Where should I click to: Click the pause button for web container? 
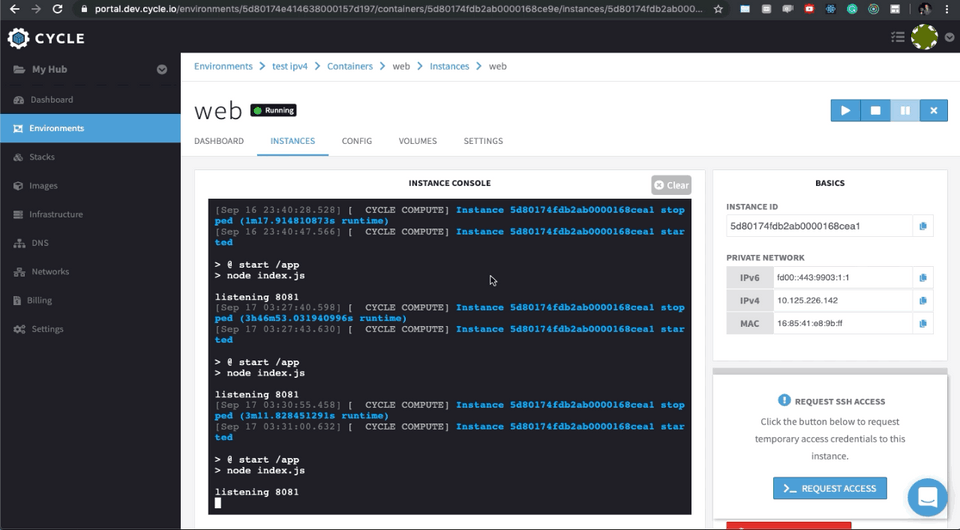pos(905,111)
